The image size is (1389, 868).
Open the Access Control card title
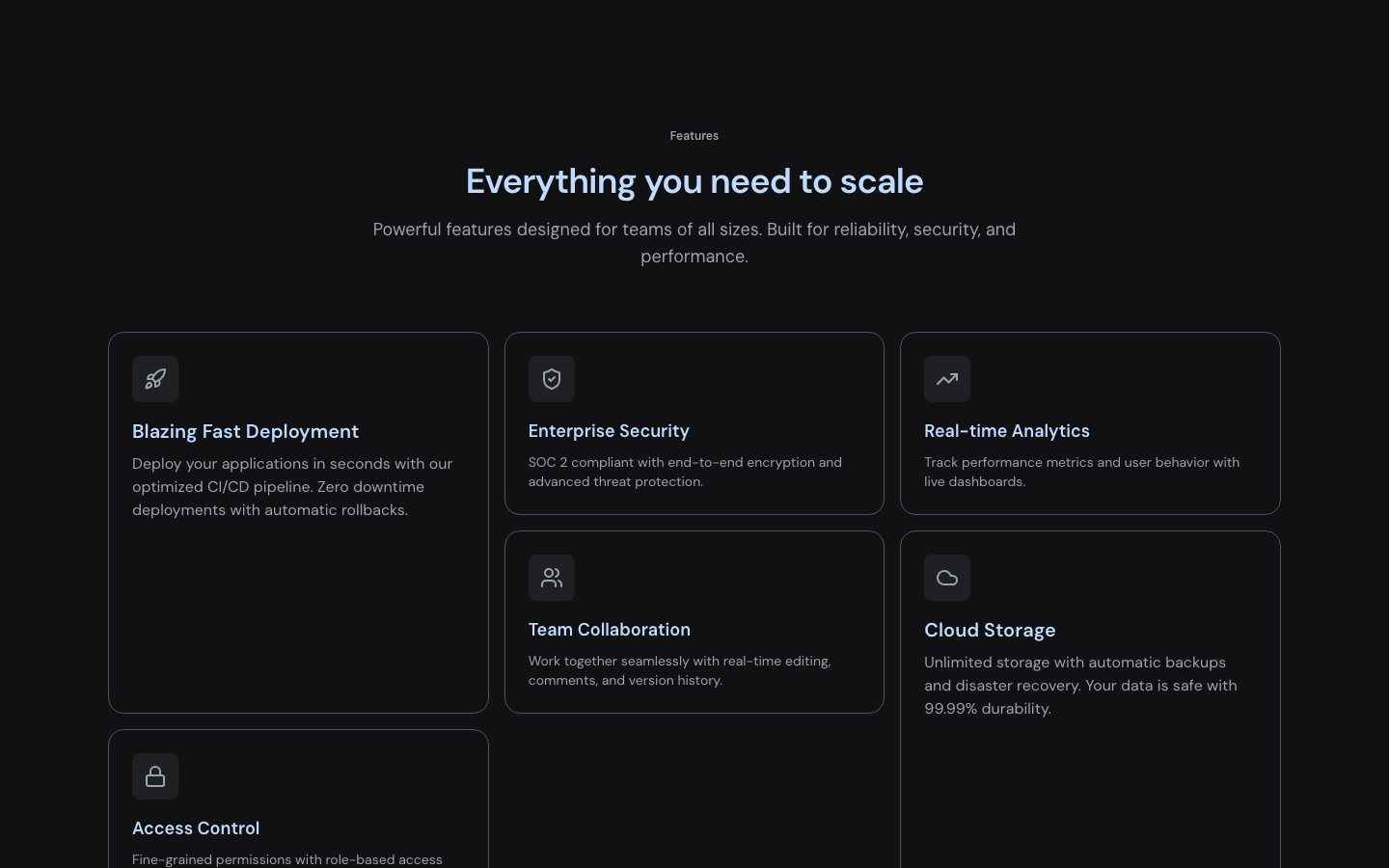point(196,828)
